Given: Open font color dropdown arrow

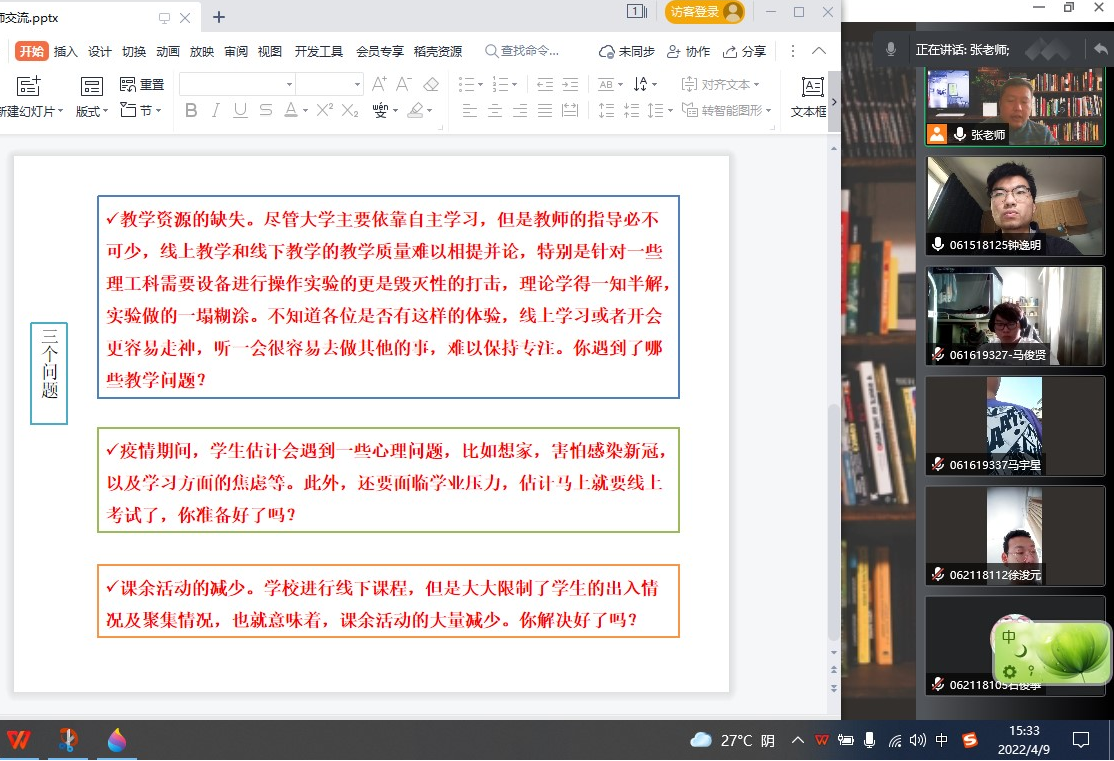Looking at the screenshot, I should tap(305, 111).
